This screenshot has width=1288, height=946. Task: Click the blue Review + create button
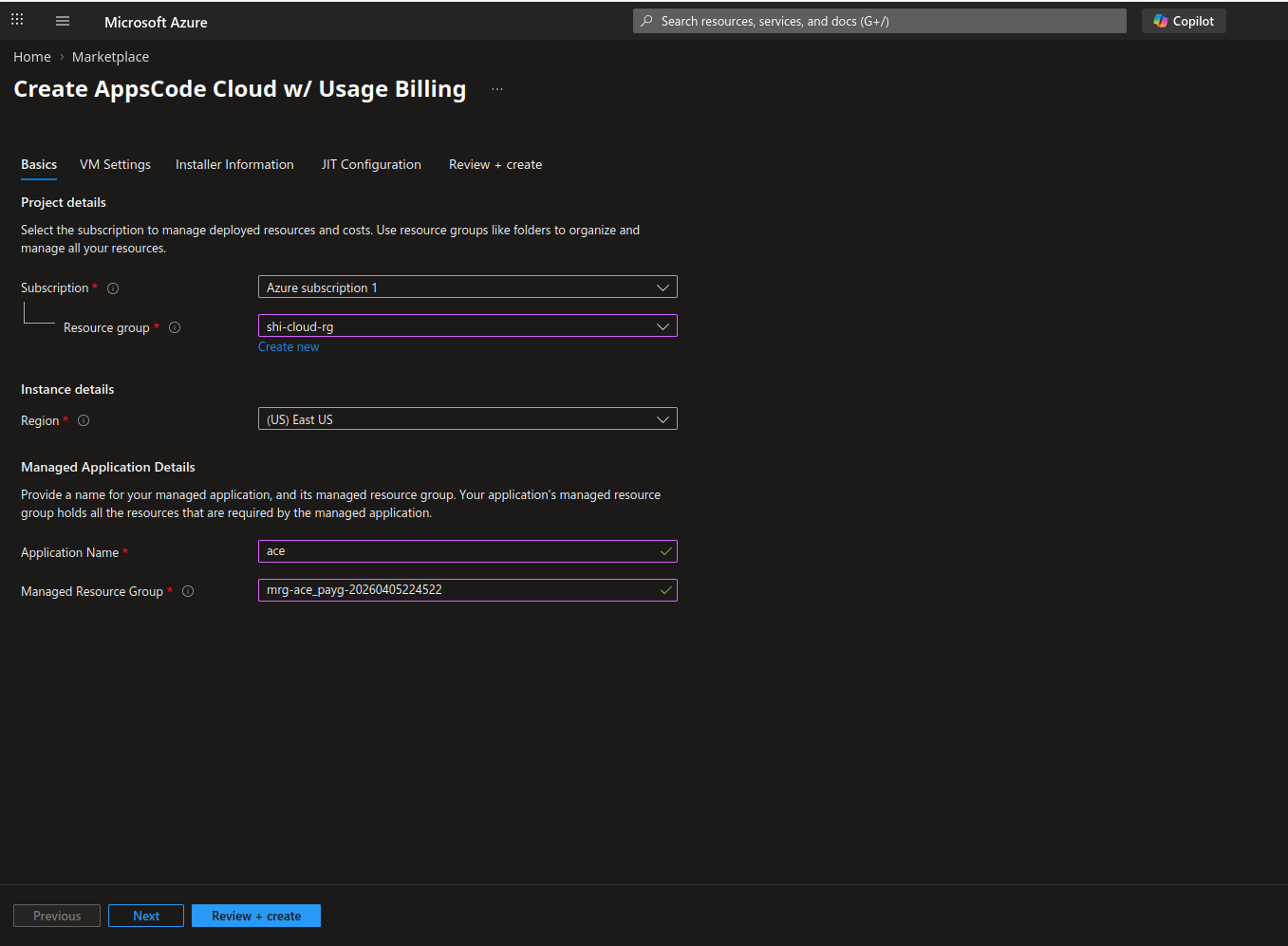256,916
